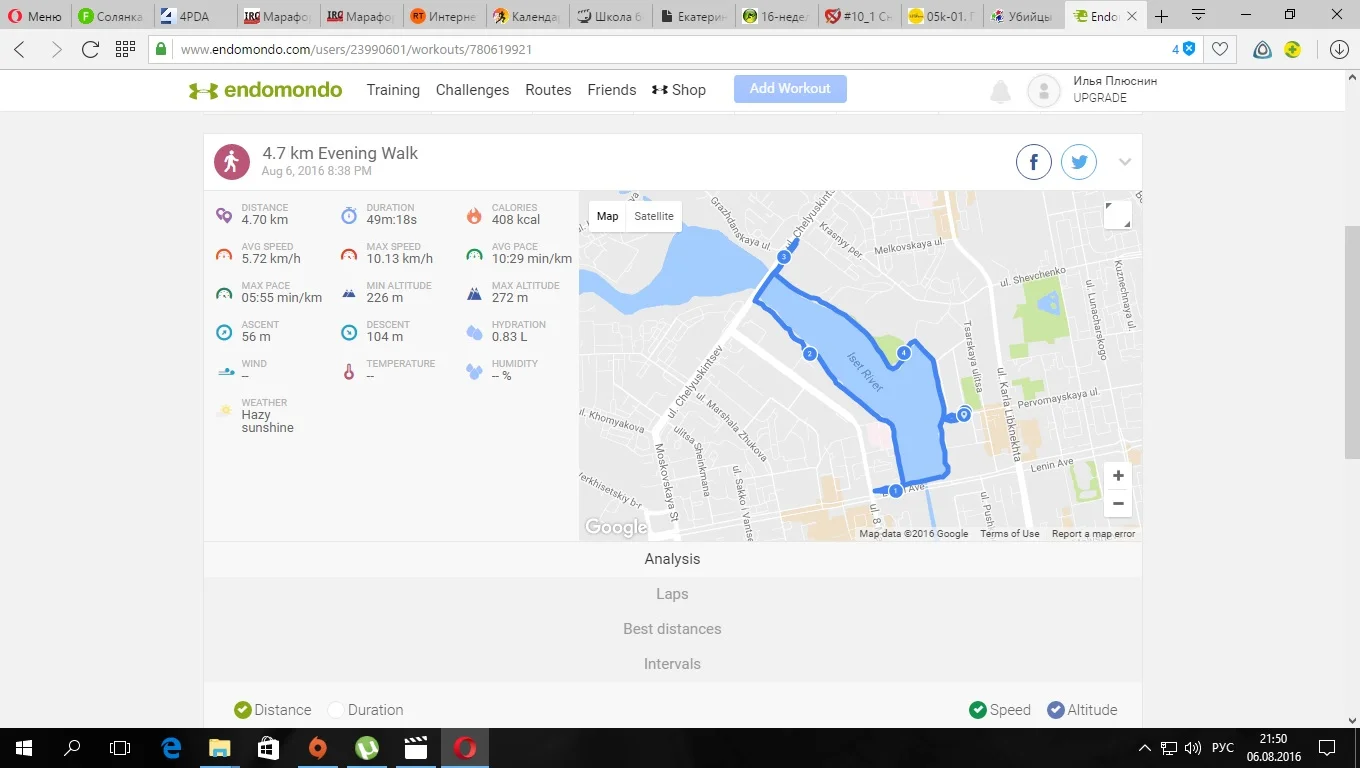Open the Opera Меню button
This screenshot has width=1360, height=768.
[x=36, y=16]
